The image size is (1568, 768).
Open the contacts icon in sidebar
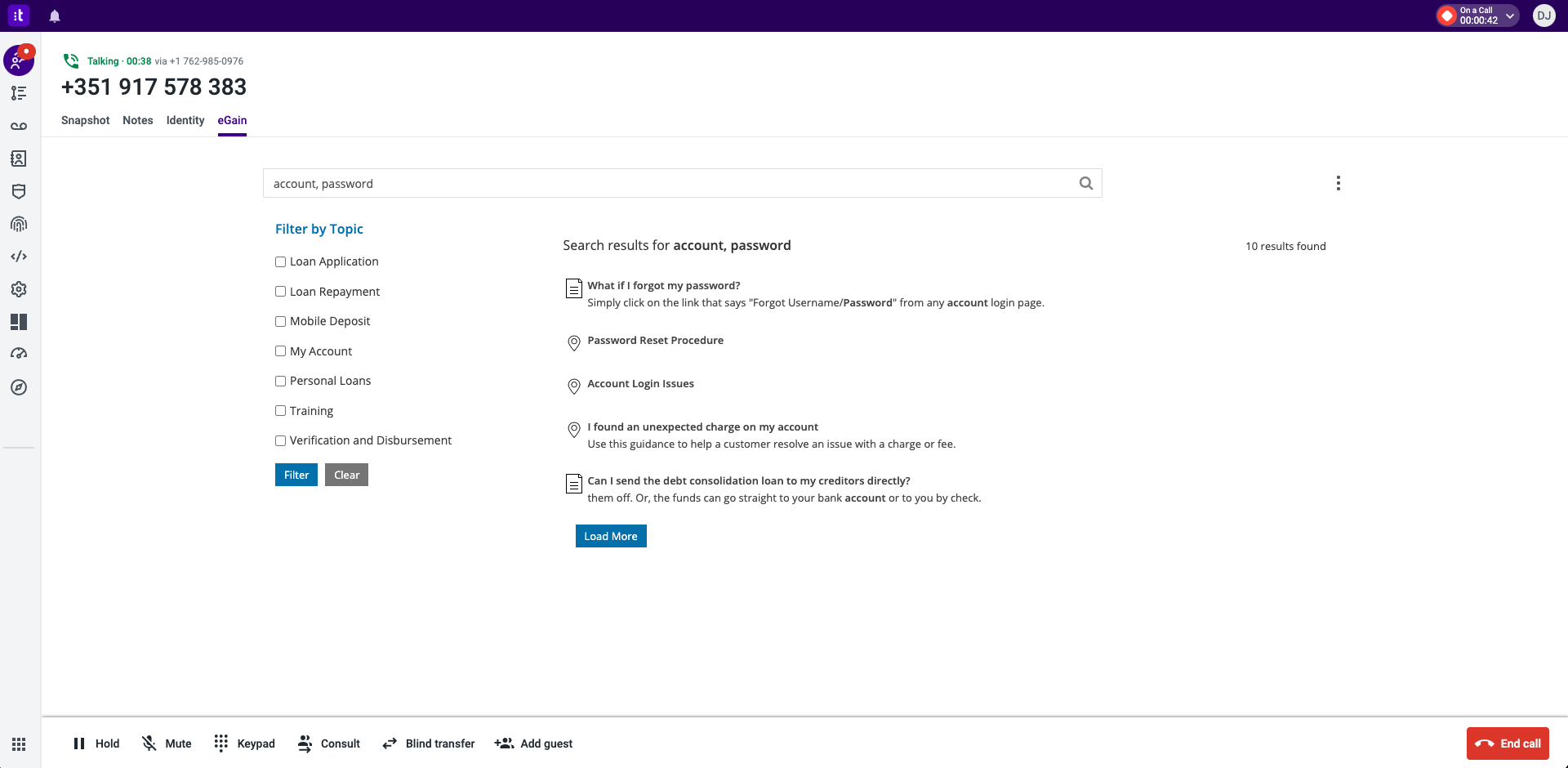pyautogui.click(x=19, y=159)
